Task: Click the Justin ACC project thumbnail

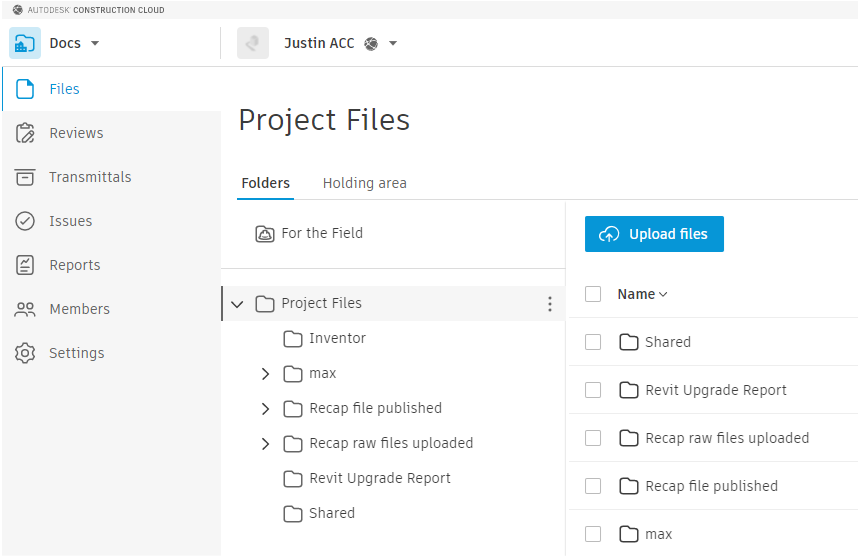Action: pyautogui.click(x=253, y=43)
